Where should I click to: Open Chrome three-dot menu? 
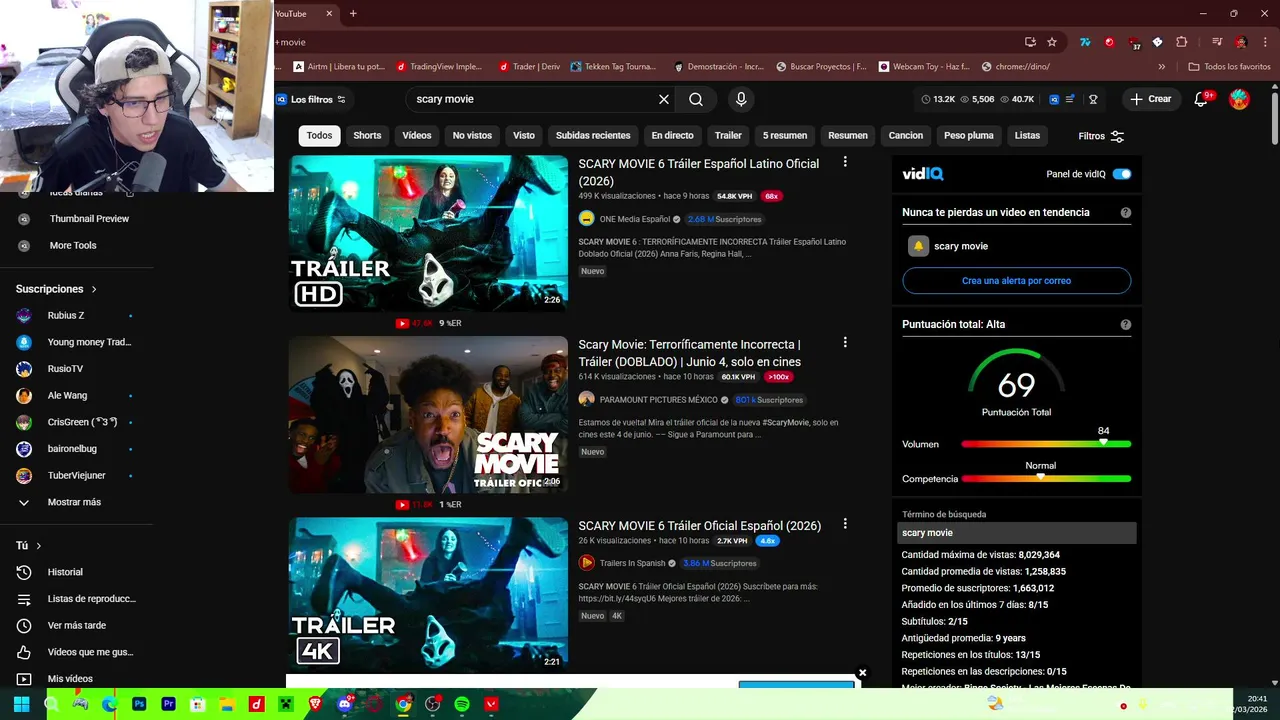point(1264,42)
